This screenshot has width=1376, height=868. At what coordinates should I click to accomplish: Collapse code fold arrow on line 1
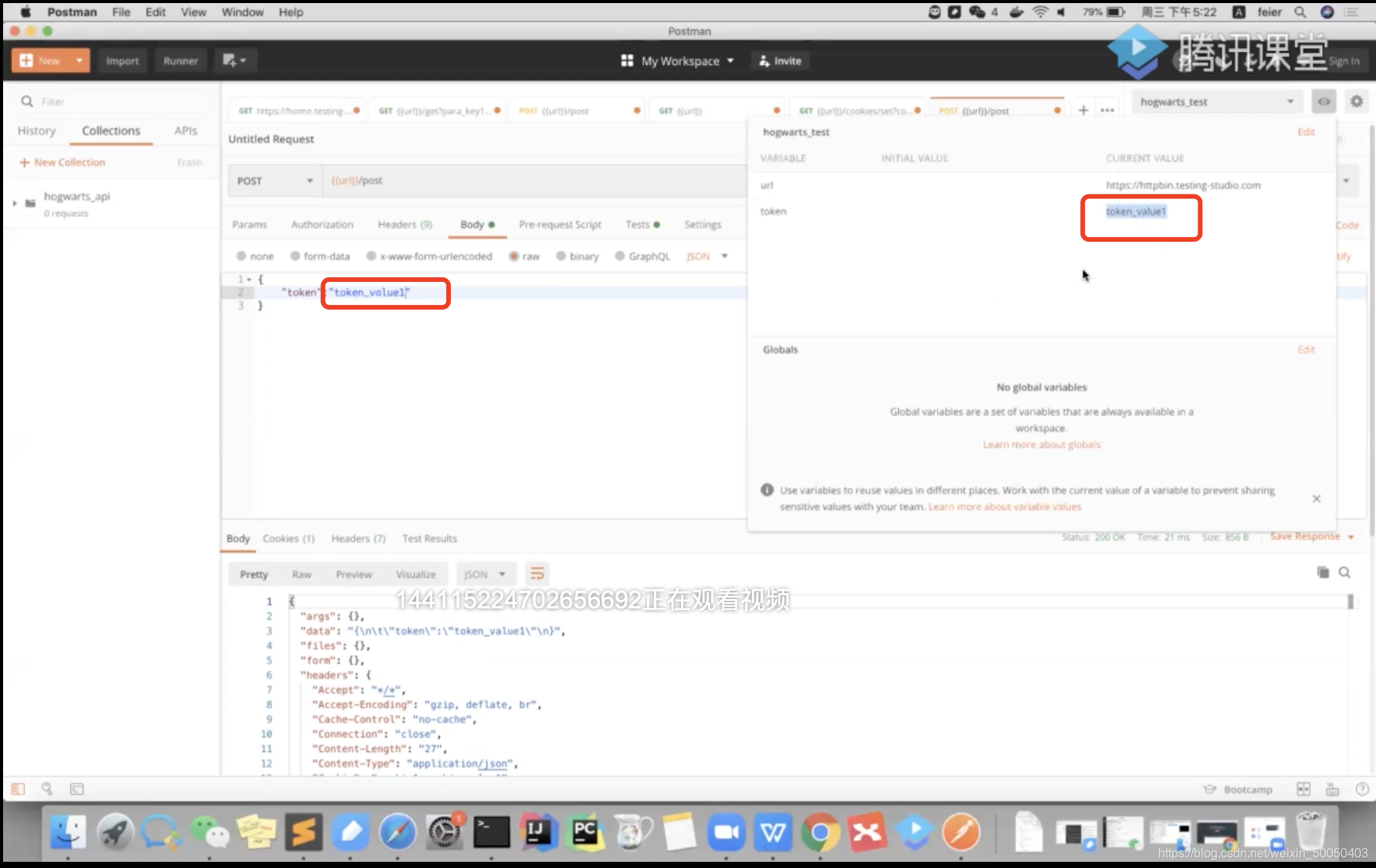[x=249, y=280]
